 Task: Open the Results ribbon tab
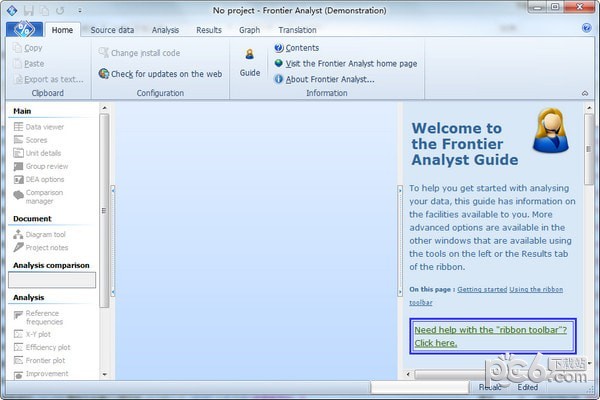tap(209, 30)
